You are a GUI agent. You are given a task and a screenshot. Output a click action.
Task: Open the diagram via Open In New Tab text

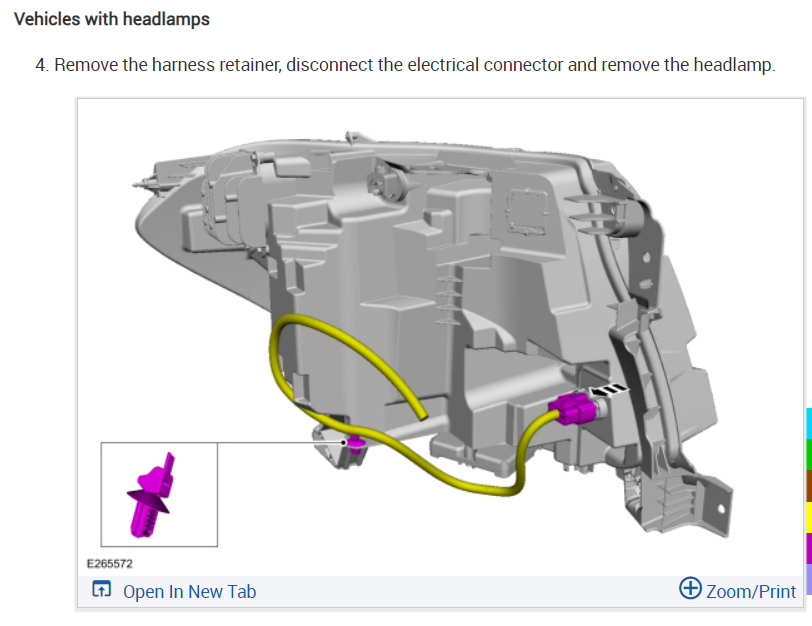[190, 591]
